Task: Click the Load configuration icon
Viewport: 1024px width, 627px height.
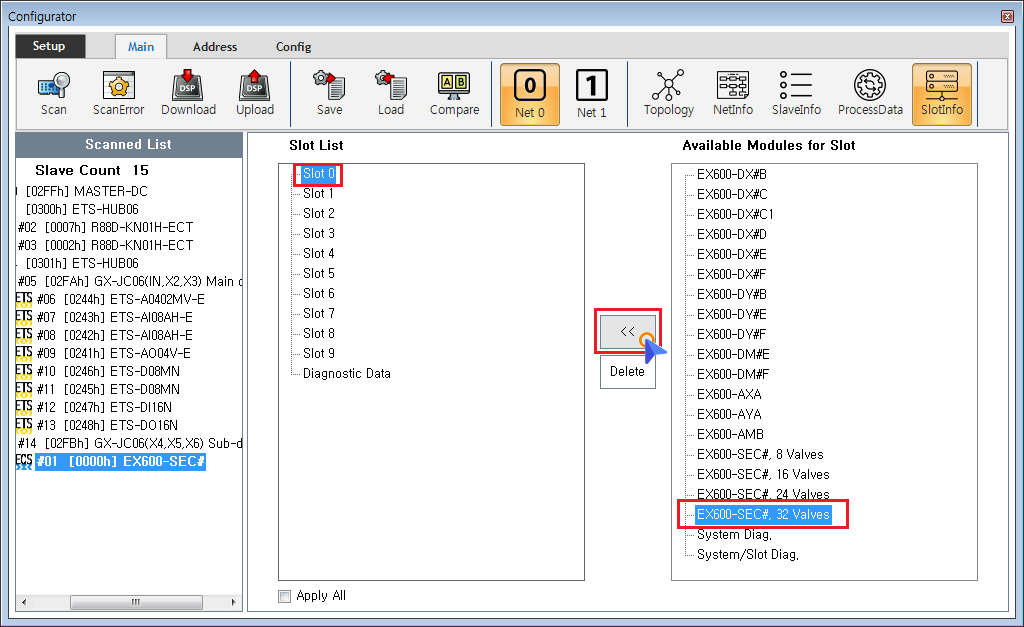Action: tap(391, 94)
